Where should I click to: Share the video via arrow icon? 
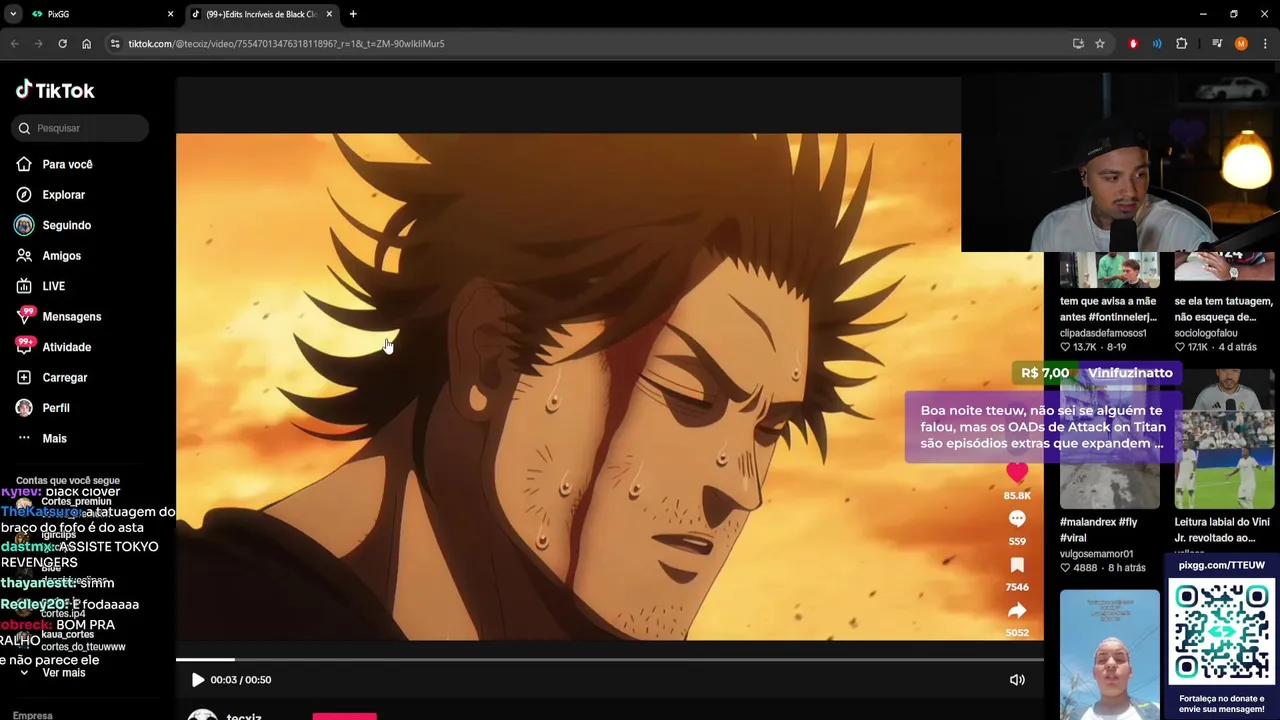coord(1017,611)
